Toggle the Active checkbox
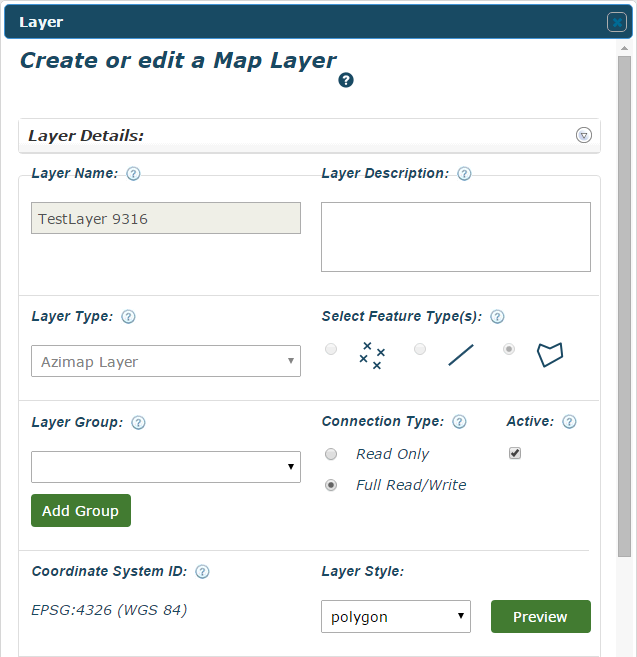The height and width of the screenshot is (657, 637). [x=515, y=453]
